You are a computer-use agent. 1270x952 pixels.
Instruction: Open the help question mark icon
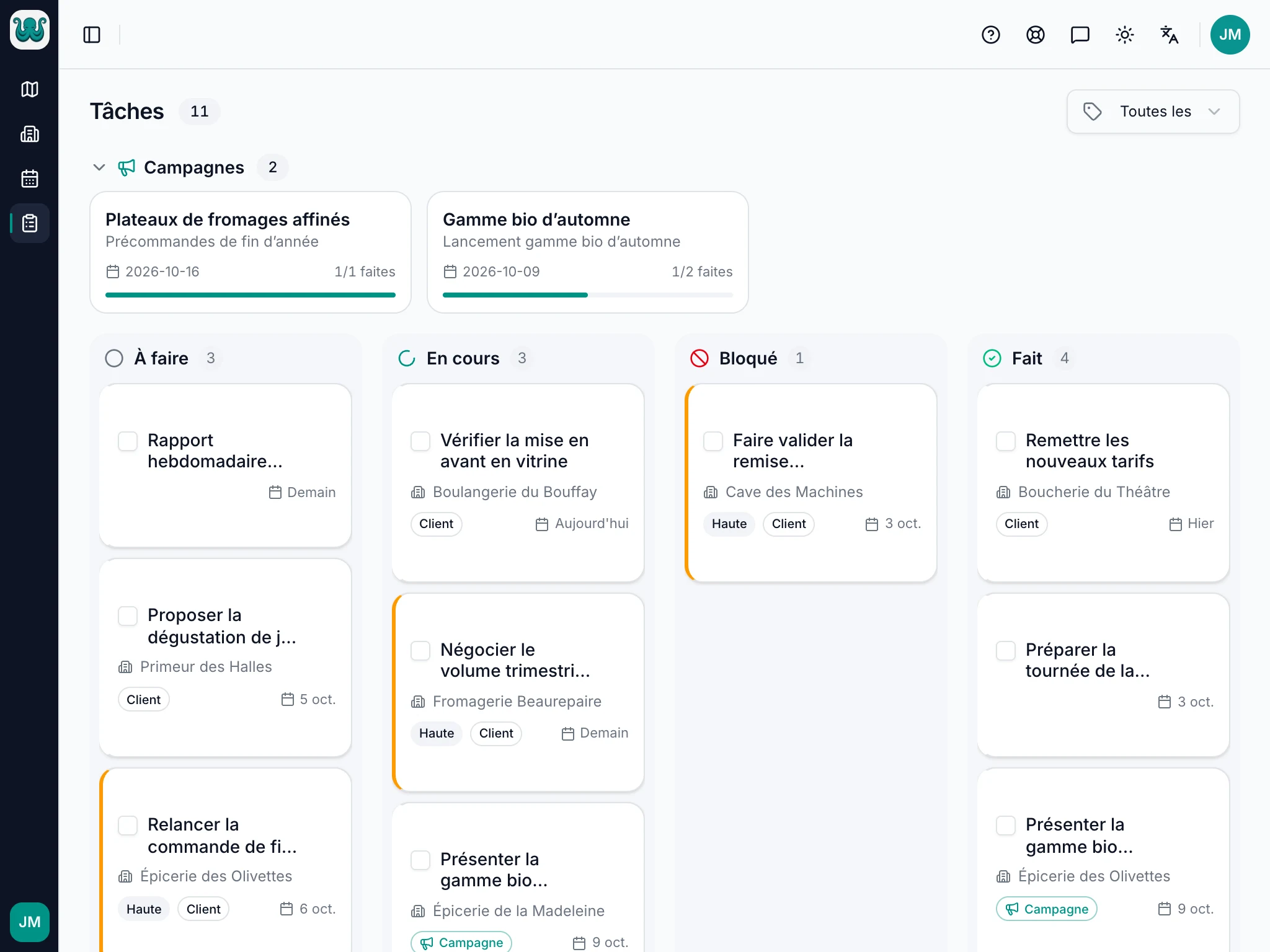pyautogui.click(x=991, y=35)
